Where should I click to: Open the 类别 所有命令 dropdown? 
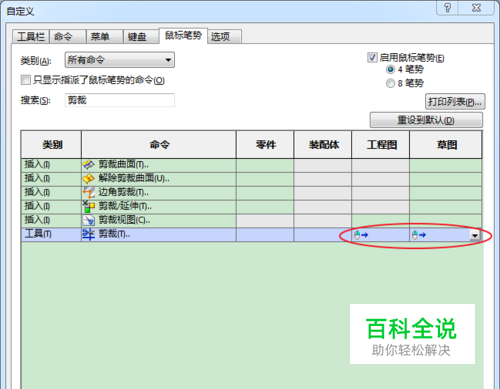(x=119, y=60)
